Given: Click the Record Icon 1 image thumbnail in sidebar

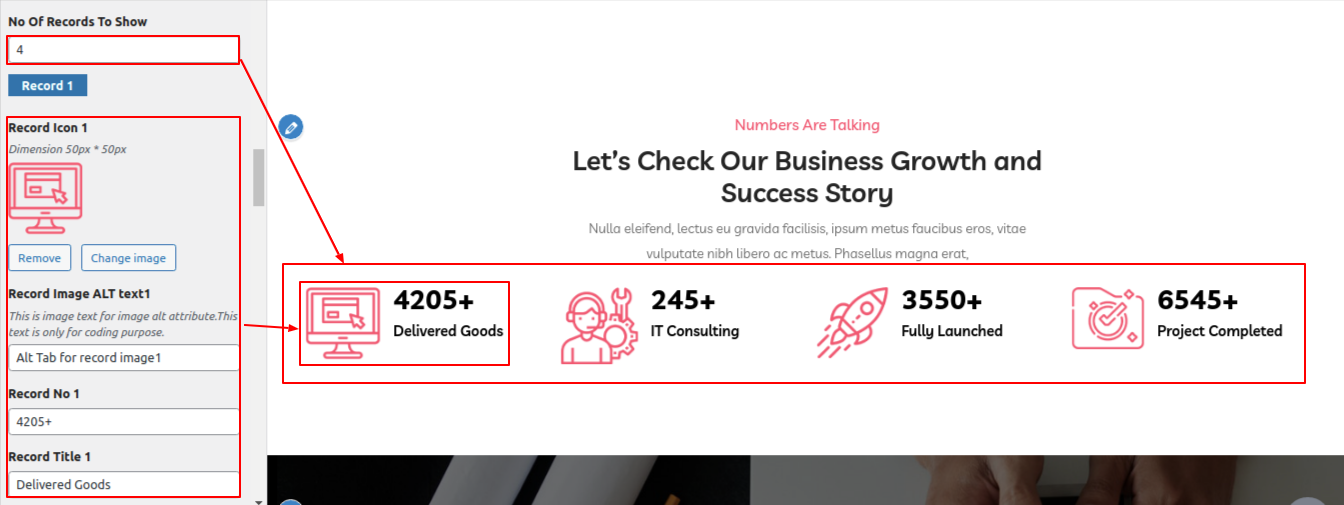Looking at the screenshot, I should 45,198.
